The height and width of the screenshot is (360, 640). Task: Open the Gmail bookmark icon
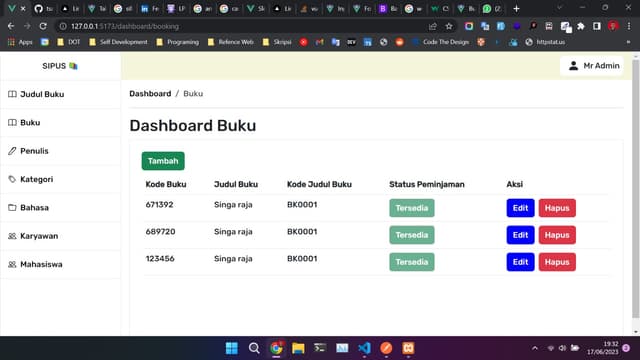coord(320,42)
